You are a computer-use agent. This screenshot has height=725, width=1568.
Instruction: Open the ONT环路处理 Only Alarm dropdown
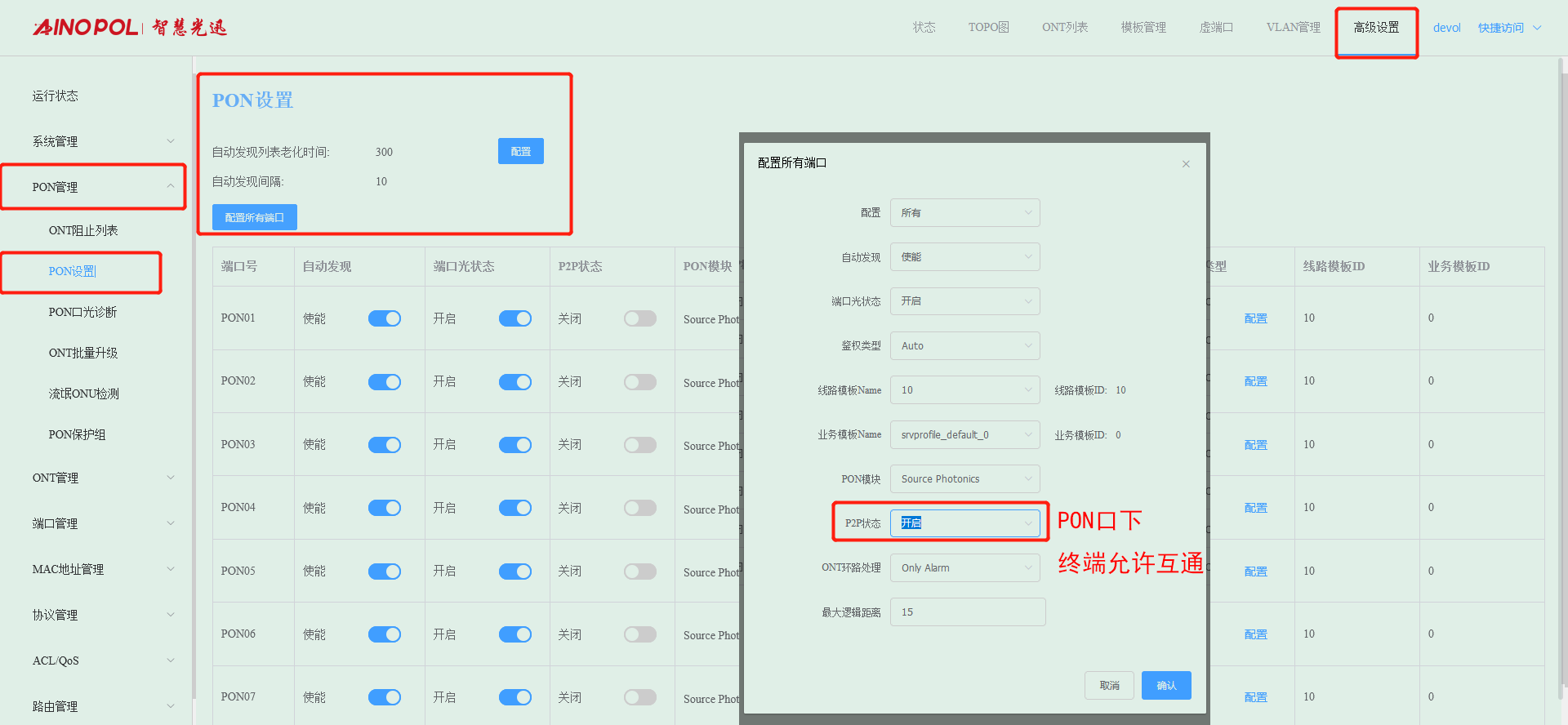(964, 568)
